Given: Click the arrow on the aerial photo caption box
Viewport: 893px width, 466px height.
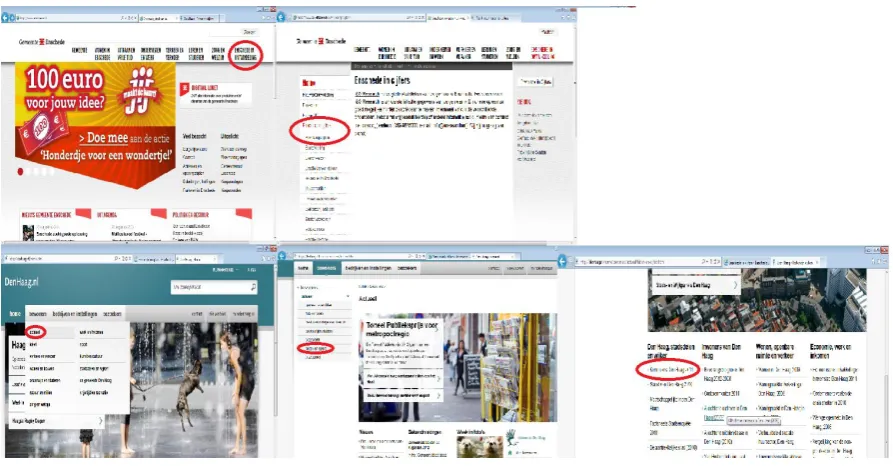Looking at the screenshot, I should coord(735,284).
